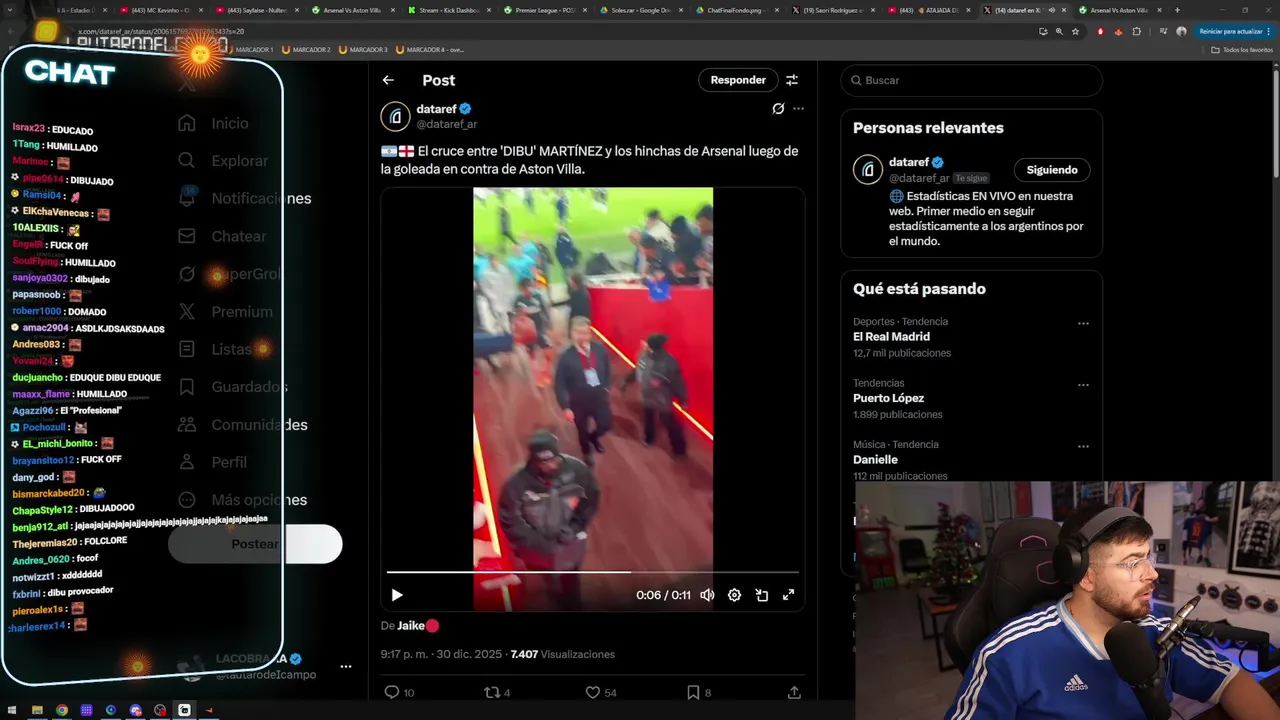This screenshot has height=720, width=1280.
Task: Share the post via share icon
Action: click(794, 692)
